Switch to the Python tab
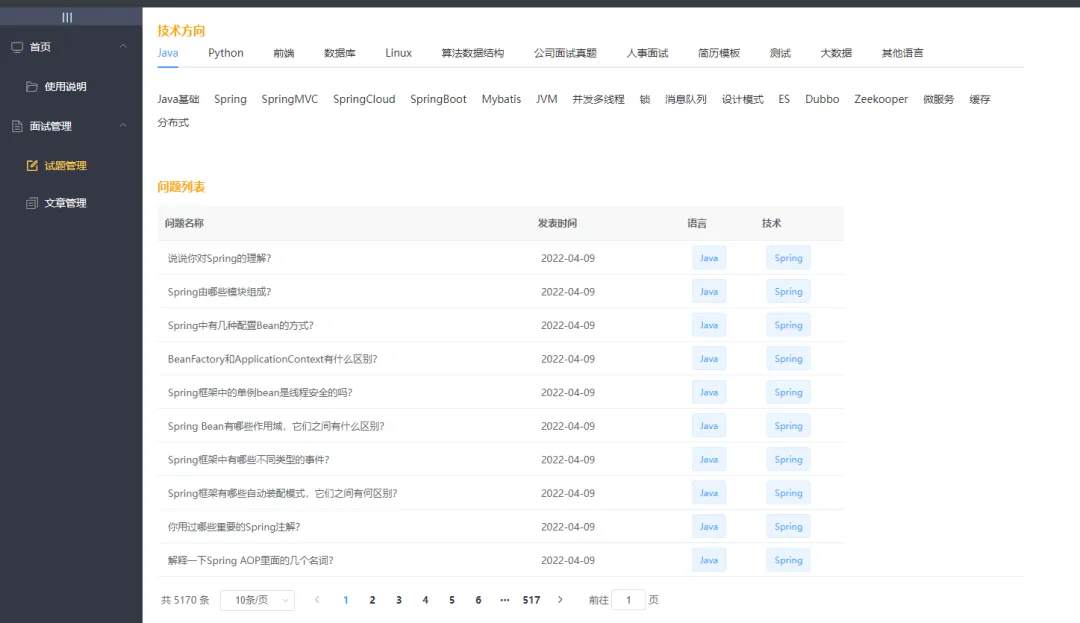Screen dimensions: 1080x623 click(226, 53)
